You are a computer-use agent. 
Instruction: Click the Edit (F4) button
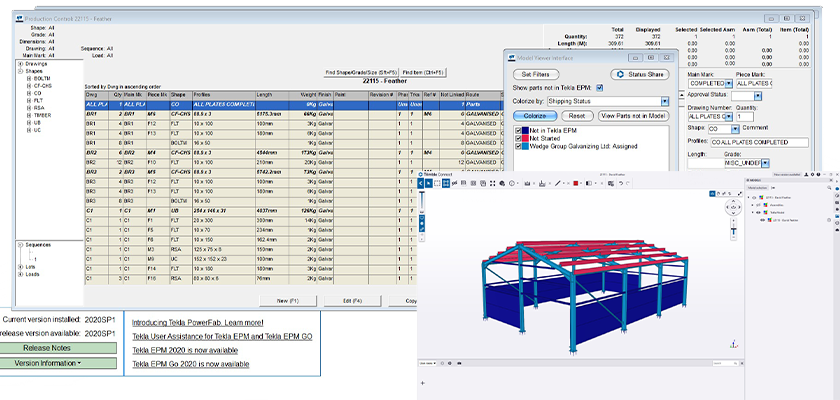[352, 301]
